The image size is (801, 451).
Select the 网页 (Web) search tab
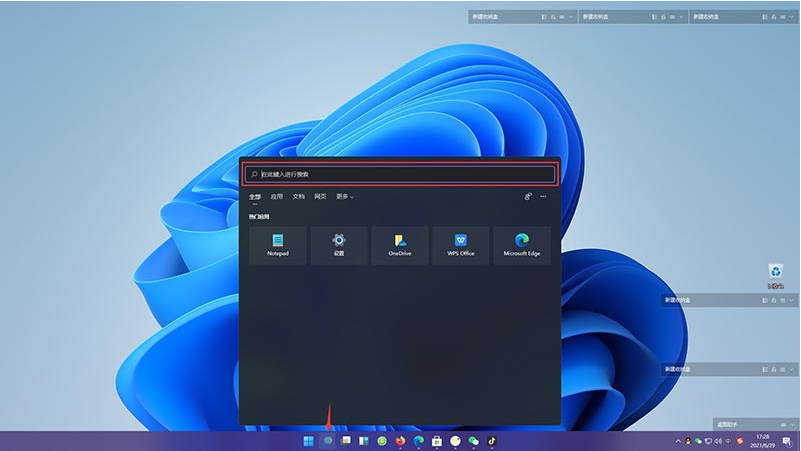(x=320, y=197)
